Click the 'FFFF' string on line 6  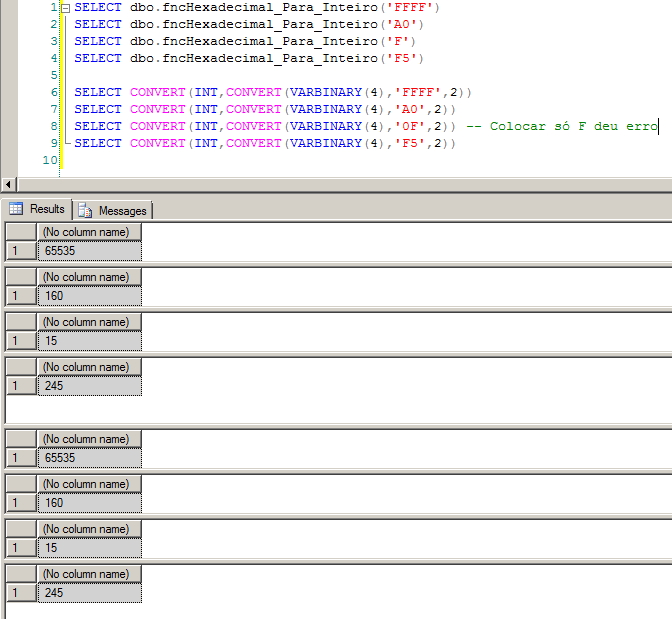[x=421, y=92]
